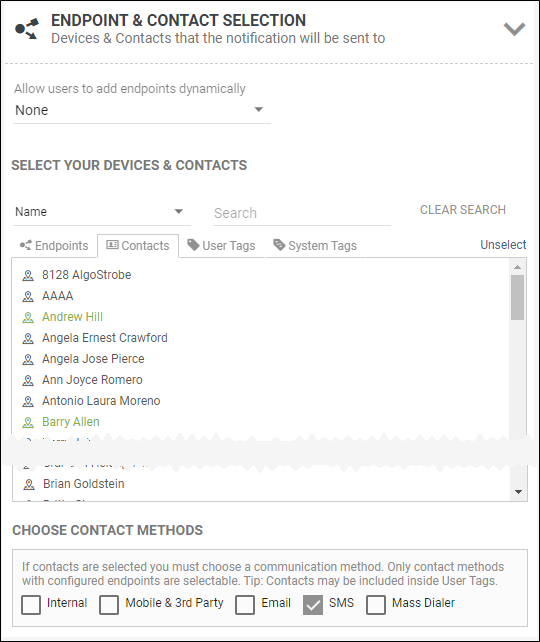The image size is (540, 642).
Task: Select contact Angela Jose Pierce
Action: [93, 359]
